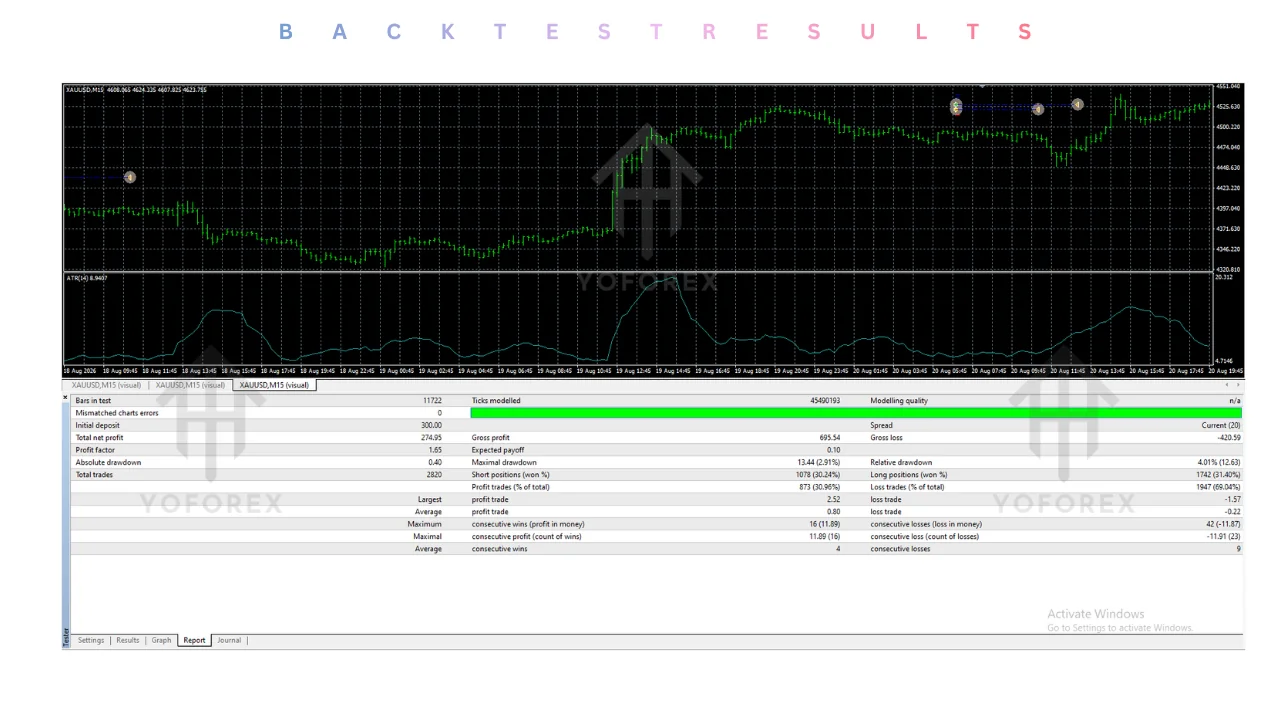Open the Results tab
Image resolution: width=1280 pixels, height=720 pixels.
[128, 640]
